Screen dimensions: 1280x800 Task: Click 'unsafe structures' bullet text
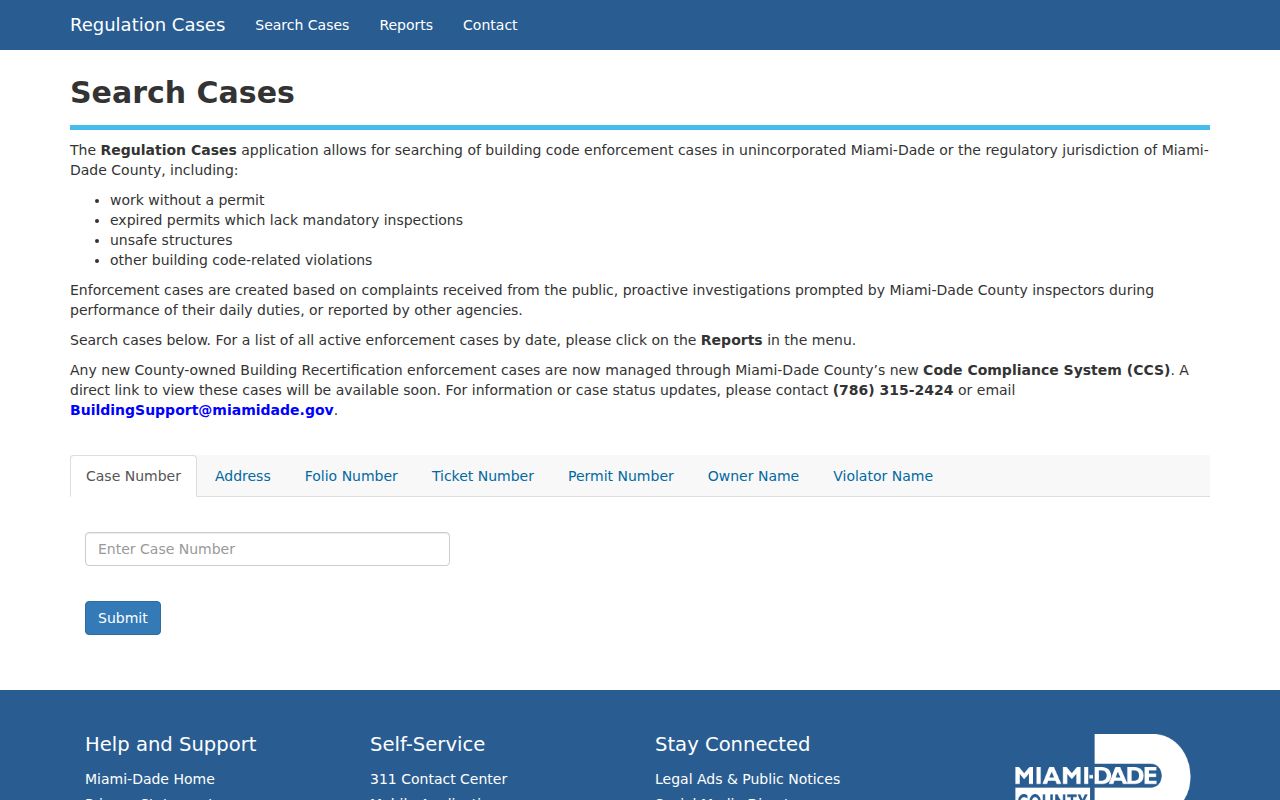[x=171, y=240]
